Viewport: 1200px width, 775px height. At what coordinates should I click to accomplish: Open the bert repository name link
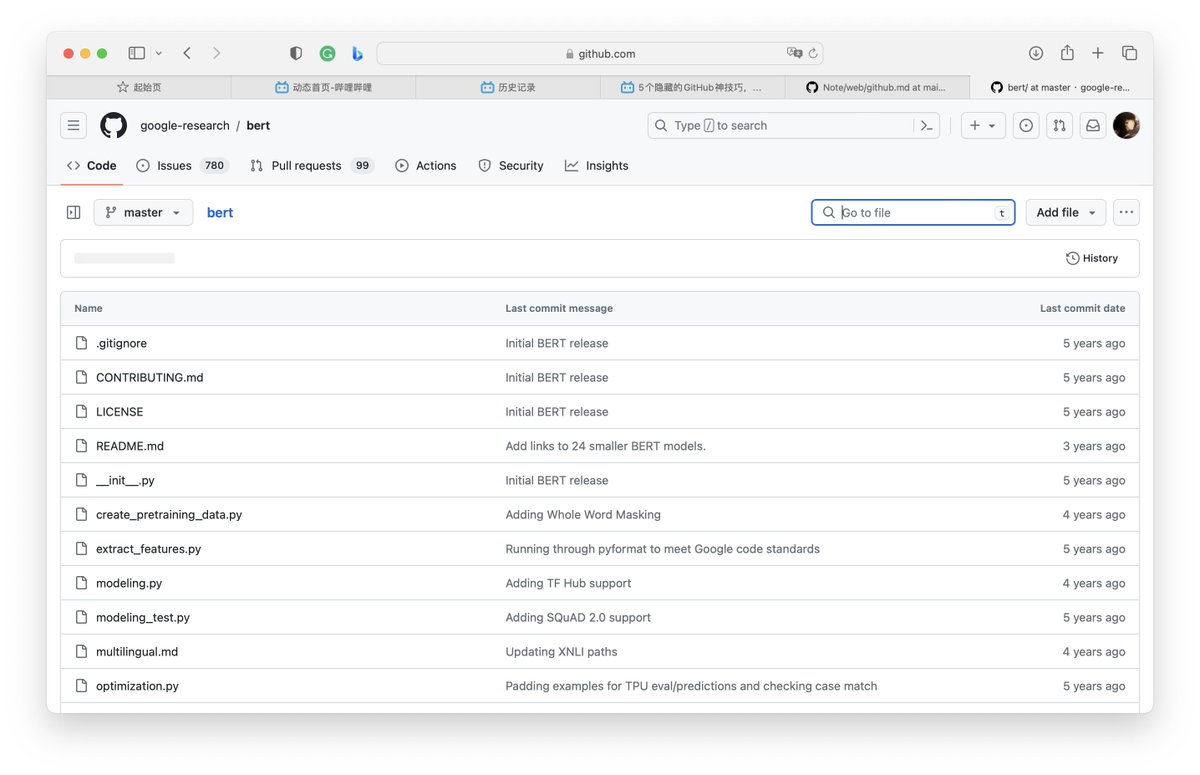[258, 126]
